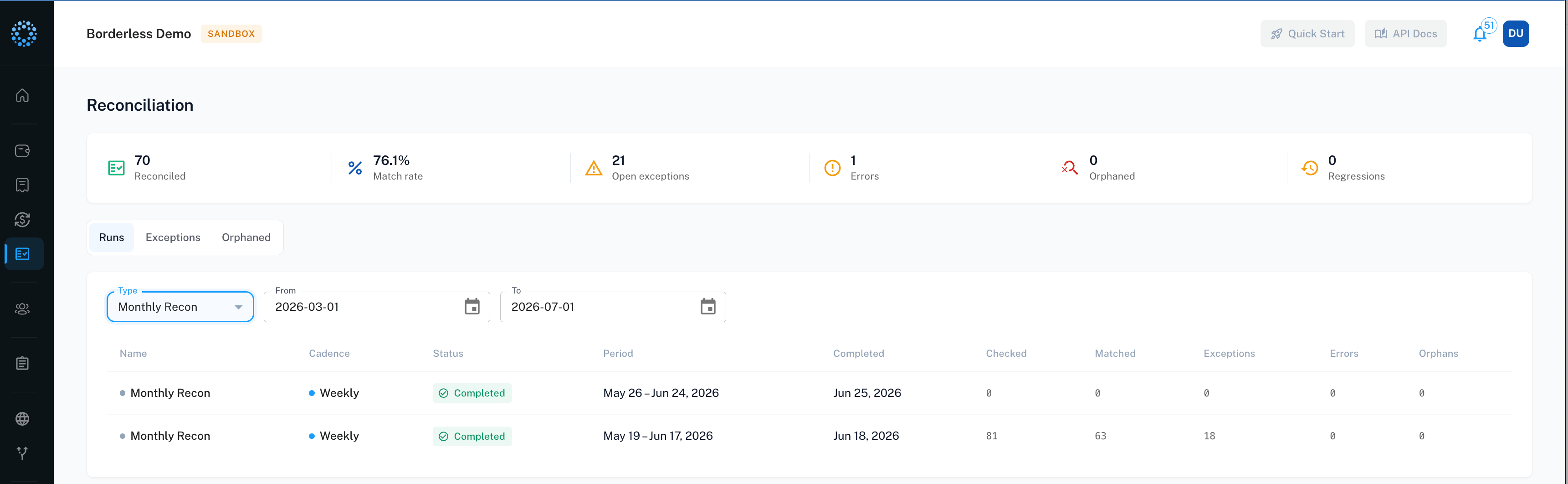Open the API Docs button
Image resolution: width=1568 pixels, height=484 pixels.
[1405, 33]
